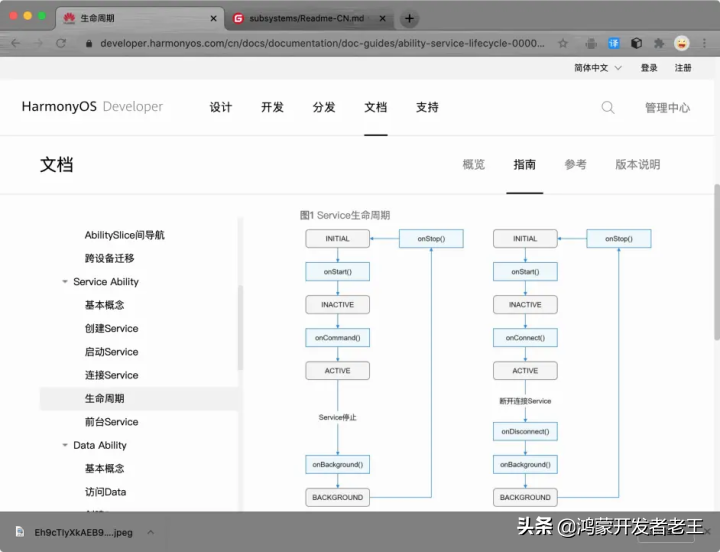Viewport: 720px width, 552px height.
Task: Open a new browser tab
Action: point(409,18)
